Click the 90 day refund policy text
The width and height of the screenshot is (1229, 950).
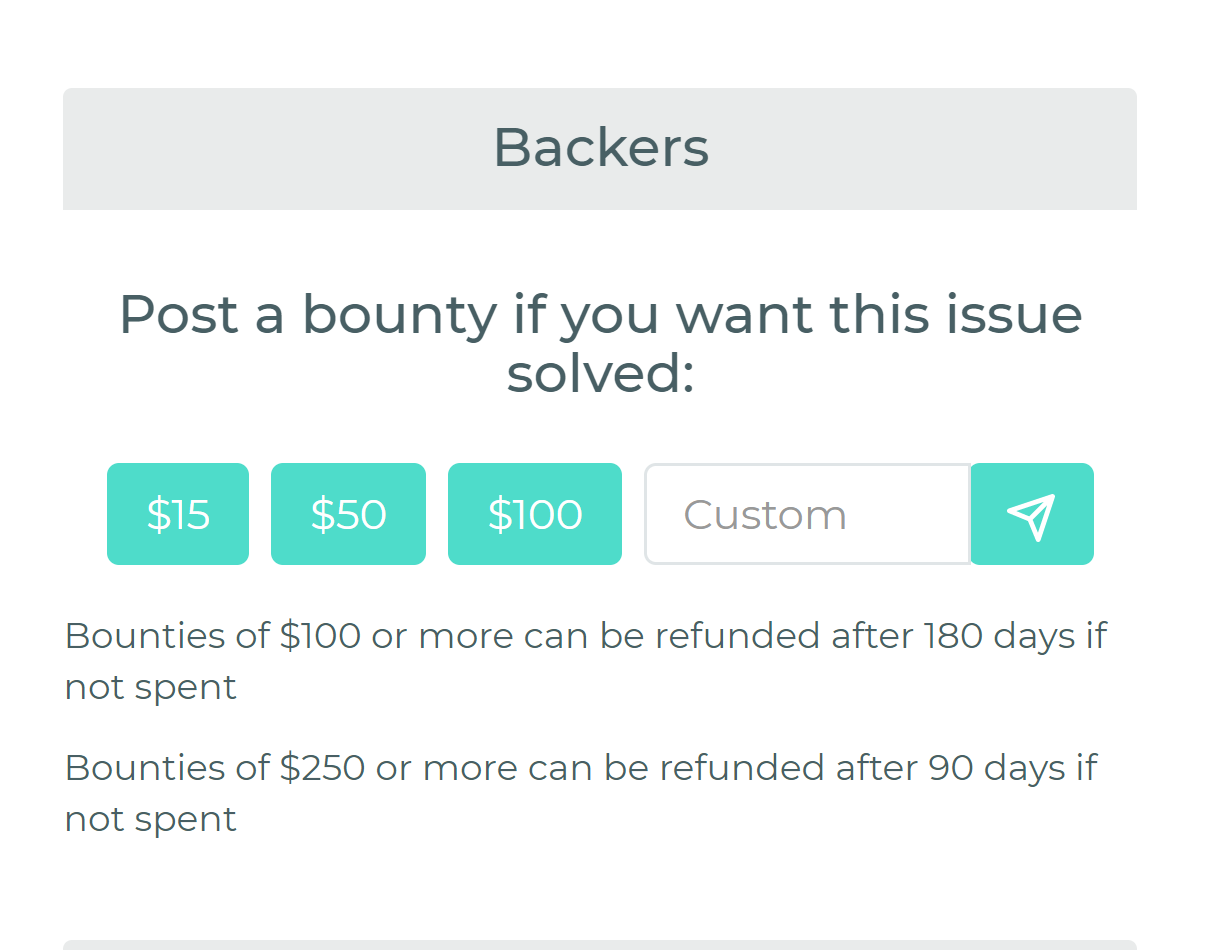pyautogui.click(x=580, y=792)
